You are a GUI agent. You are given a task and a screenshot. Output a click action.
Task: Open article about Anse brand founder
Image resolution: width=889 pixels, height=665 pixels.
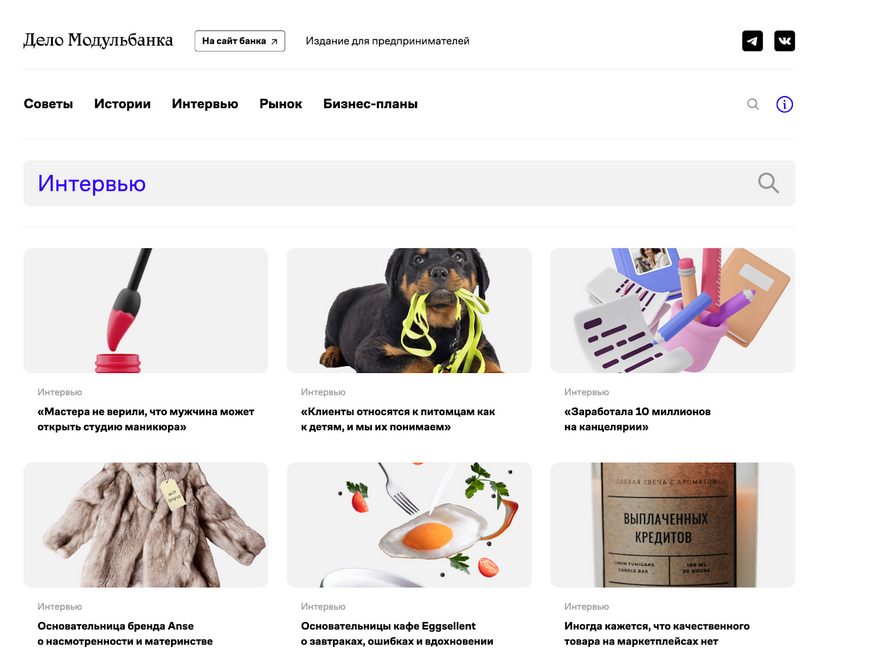pos(125,634)
